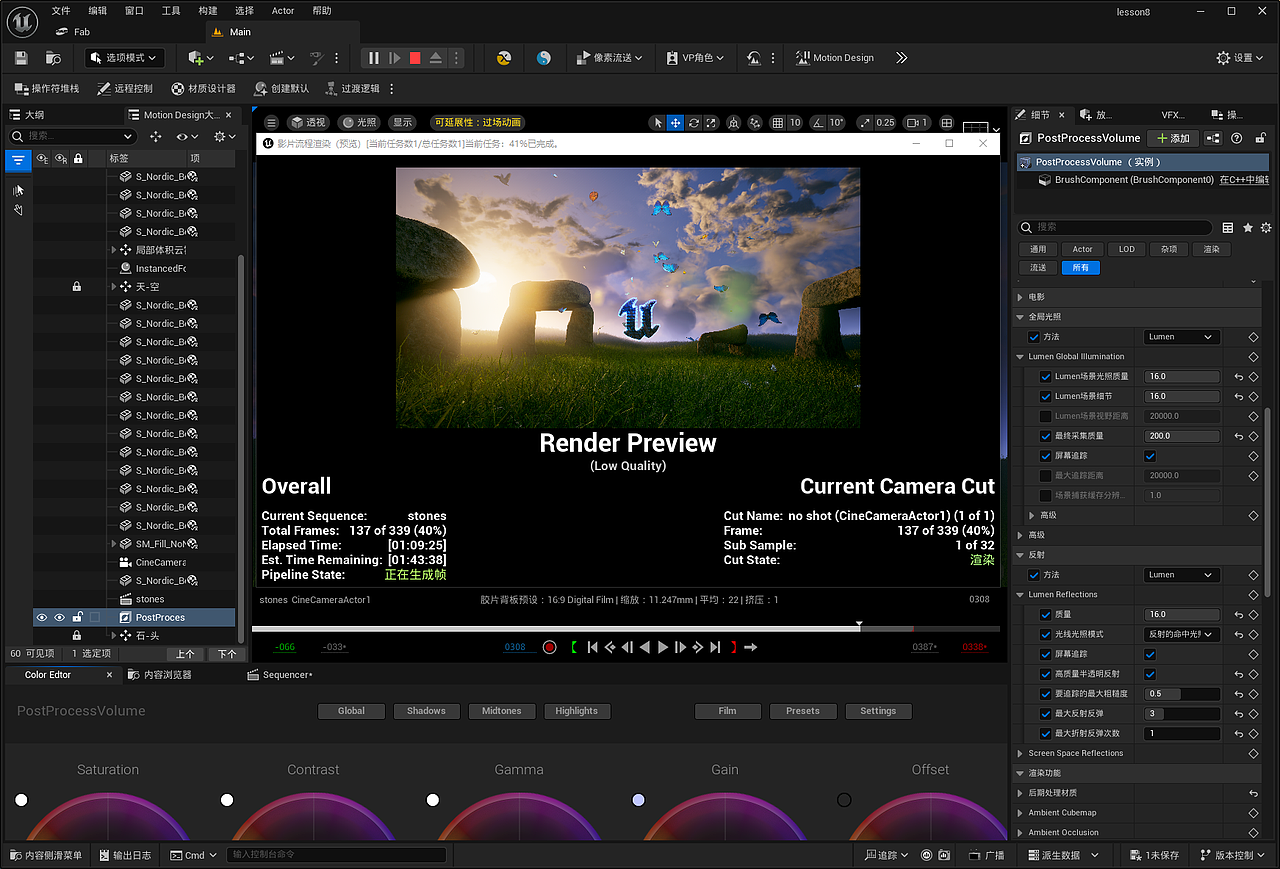Expand the 电影 section in Details
The image size is (1280, 869).
[1020, 297]
